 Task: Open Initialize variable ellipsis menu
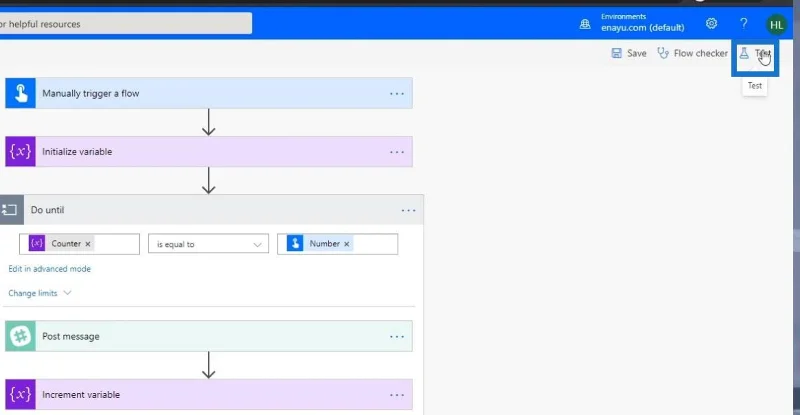[x=396, y=152]
